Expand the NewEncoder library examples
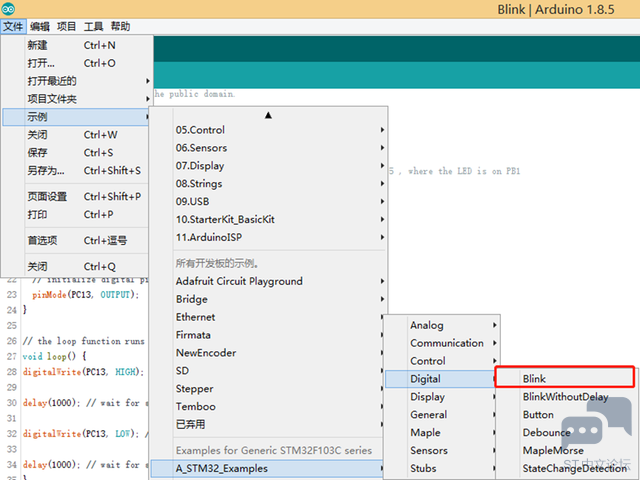 pos(267,353)
